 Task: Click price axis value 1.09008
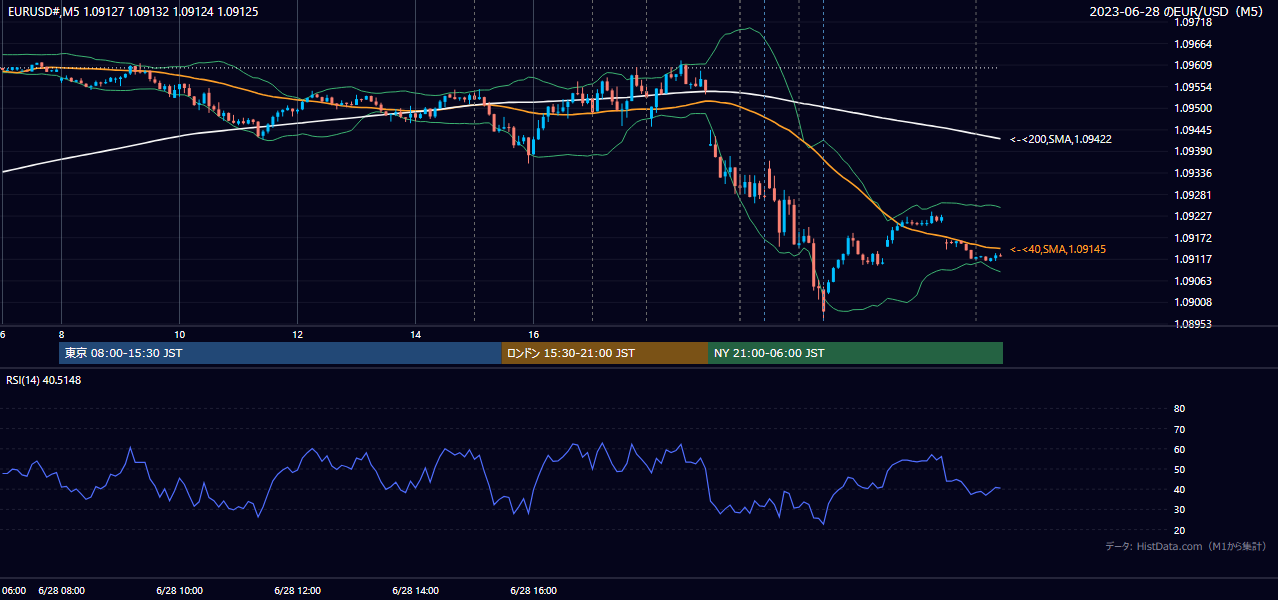1193,302
